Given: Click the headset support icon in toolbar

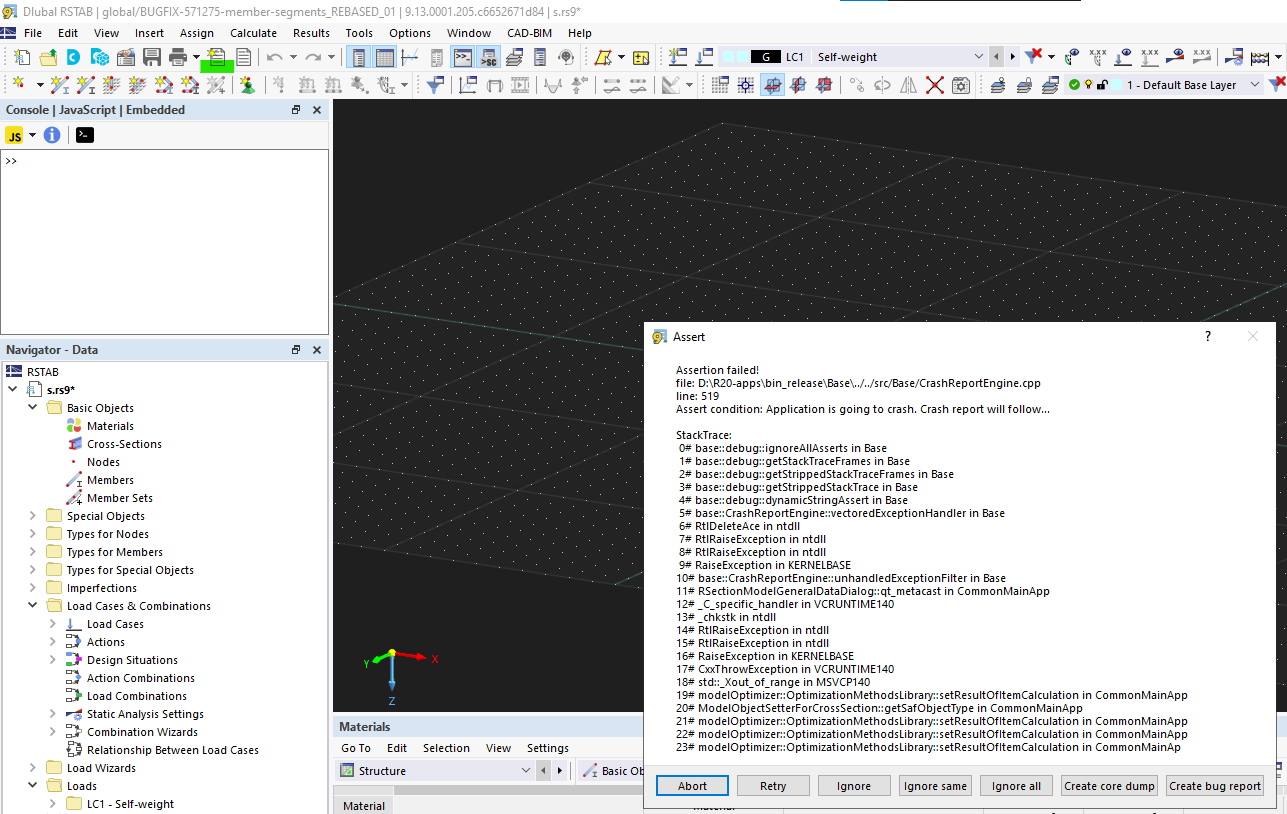Looking at the screenshot, I should 566,57.
